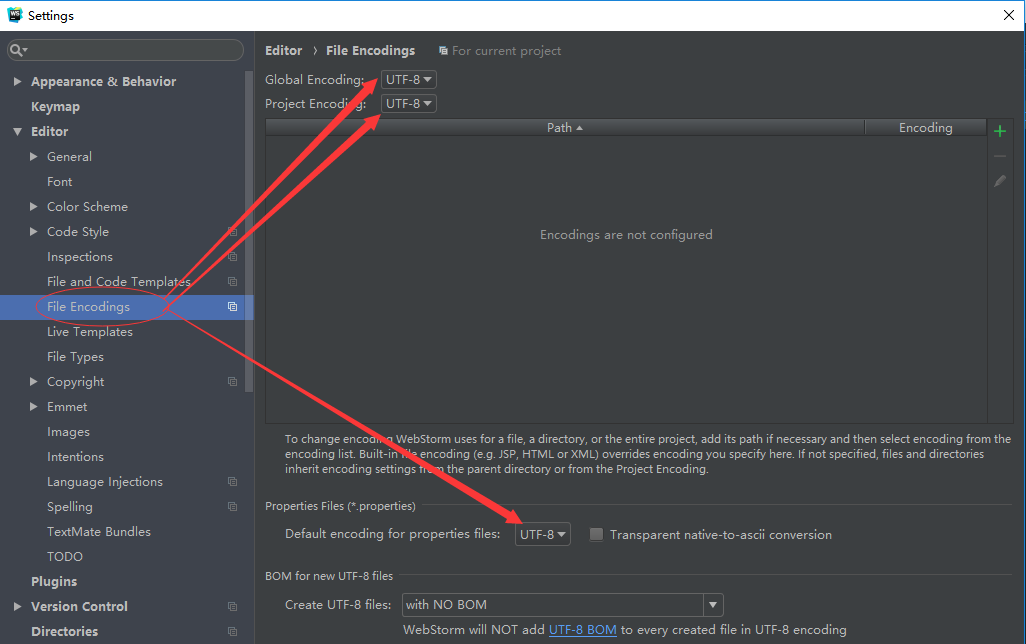Focus the settings search field
This screenshot has height=644, width=1026.
click(125, 50)
